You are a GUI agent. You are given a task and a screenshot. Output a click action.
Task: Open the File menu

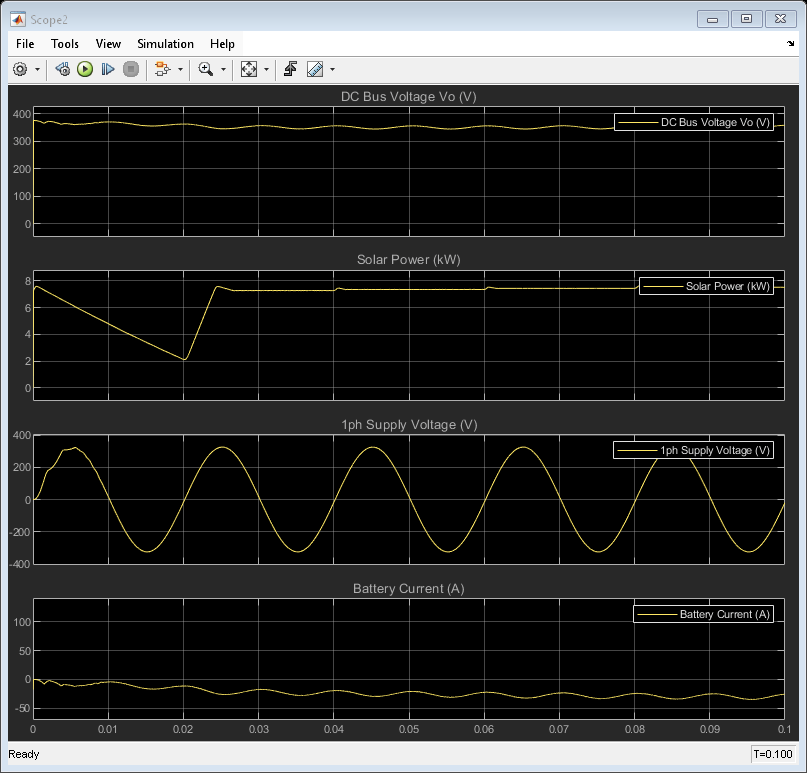click(25, 44)
